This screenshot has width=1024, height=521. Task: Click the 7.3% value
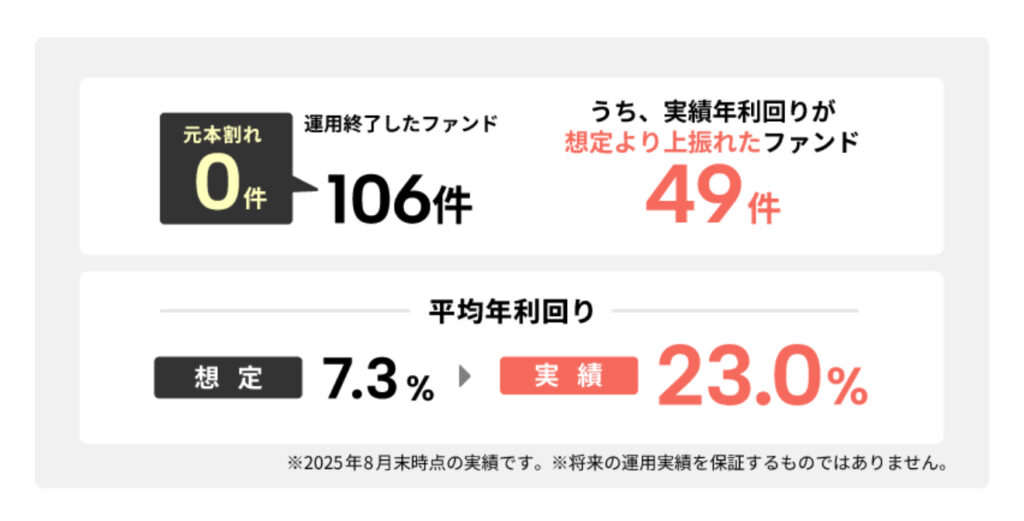378,380
